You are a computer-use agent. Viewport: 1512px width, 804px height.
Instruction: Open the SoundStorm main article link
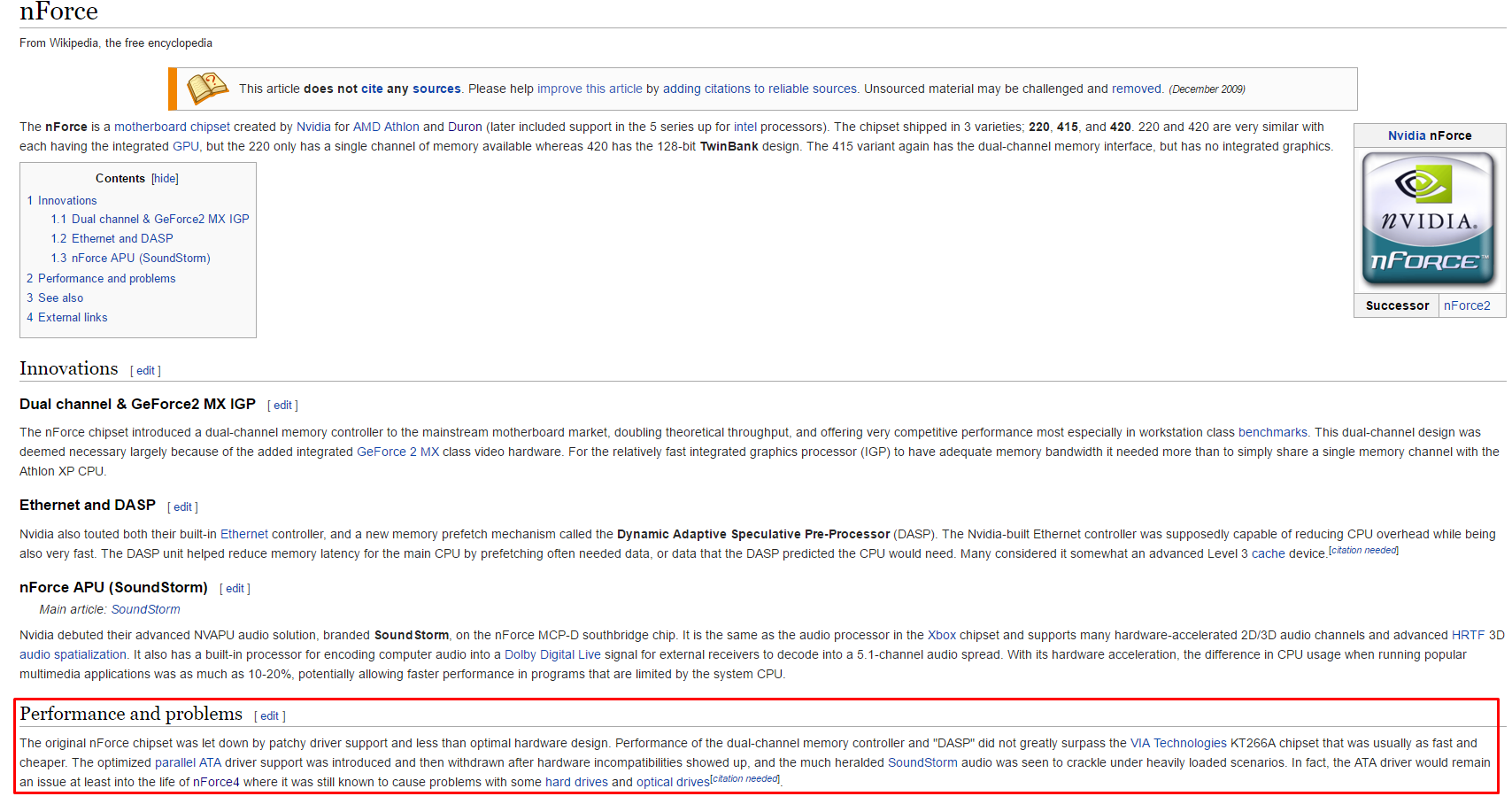click(145, 610)
